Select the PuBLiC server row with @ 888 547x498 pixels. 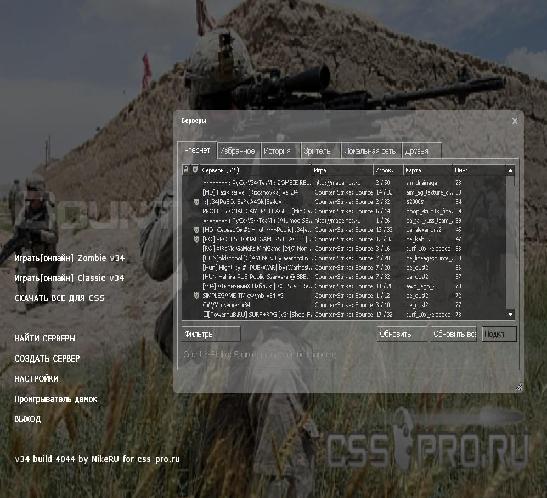(x=344, y=277)
